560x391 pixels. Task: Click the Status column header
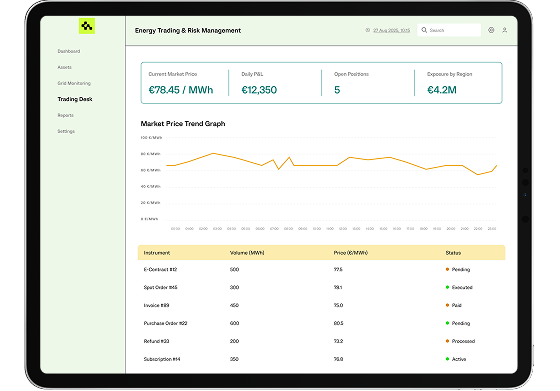(453, 253)
